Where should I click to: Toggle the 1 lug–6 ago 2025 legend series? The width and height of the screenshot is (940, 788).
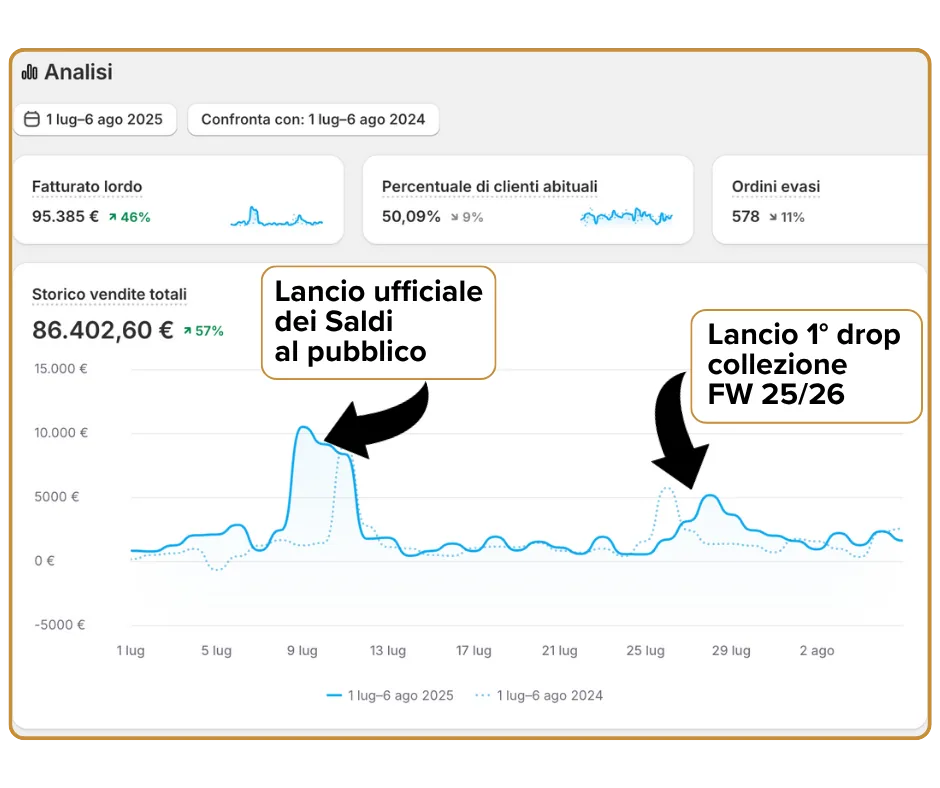click(x=390, y=696)
